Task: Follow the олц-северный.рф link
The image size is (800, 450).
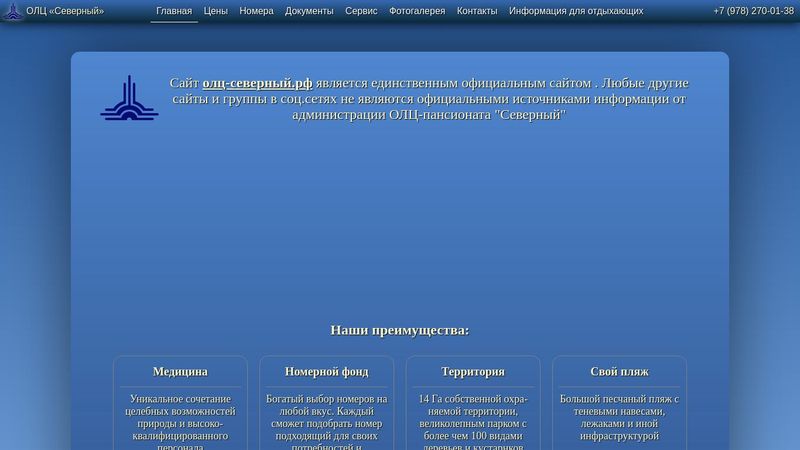Action: point(257,83)
